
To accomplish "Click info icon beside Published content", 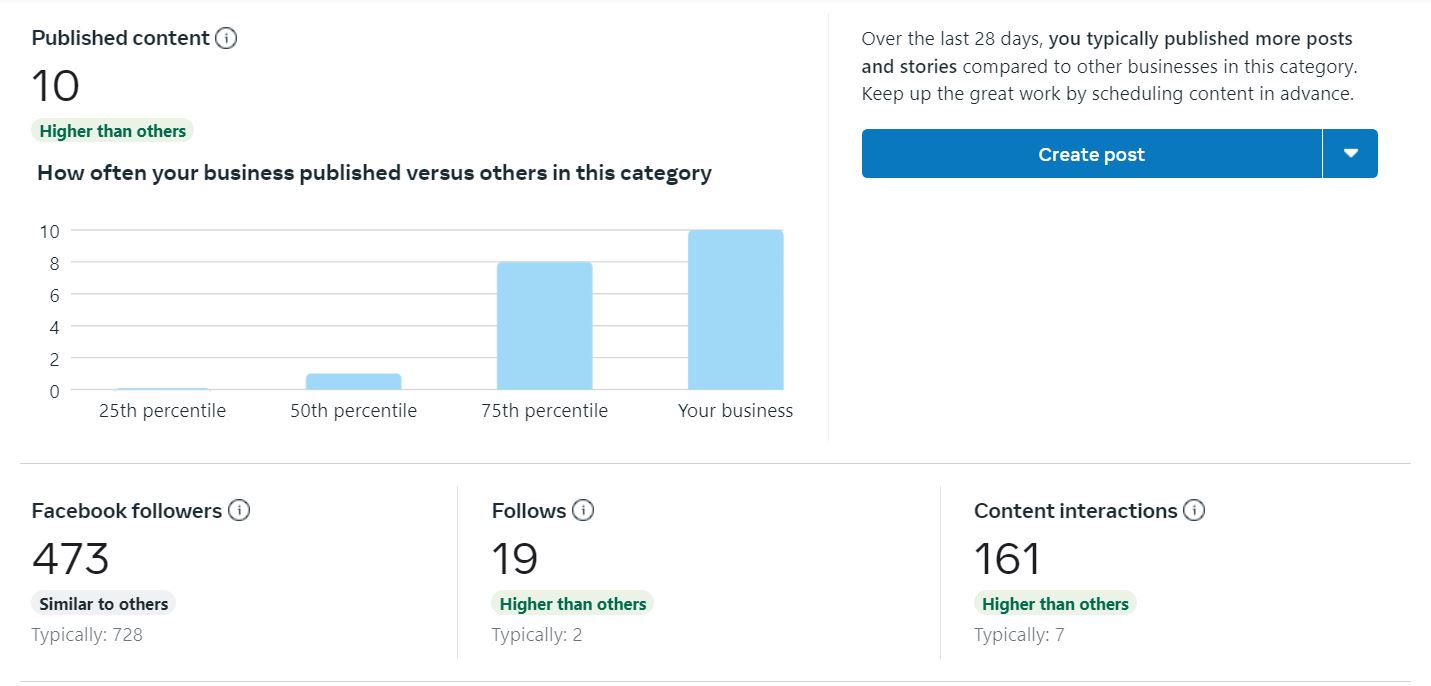I will pyautogui.click(x=227, y=39).
